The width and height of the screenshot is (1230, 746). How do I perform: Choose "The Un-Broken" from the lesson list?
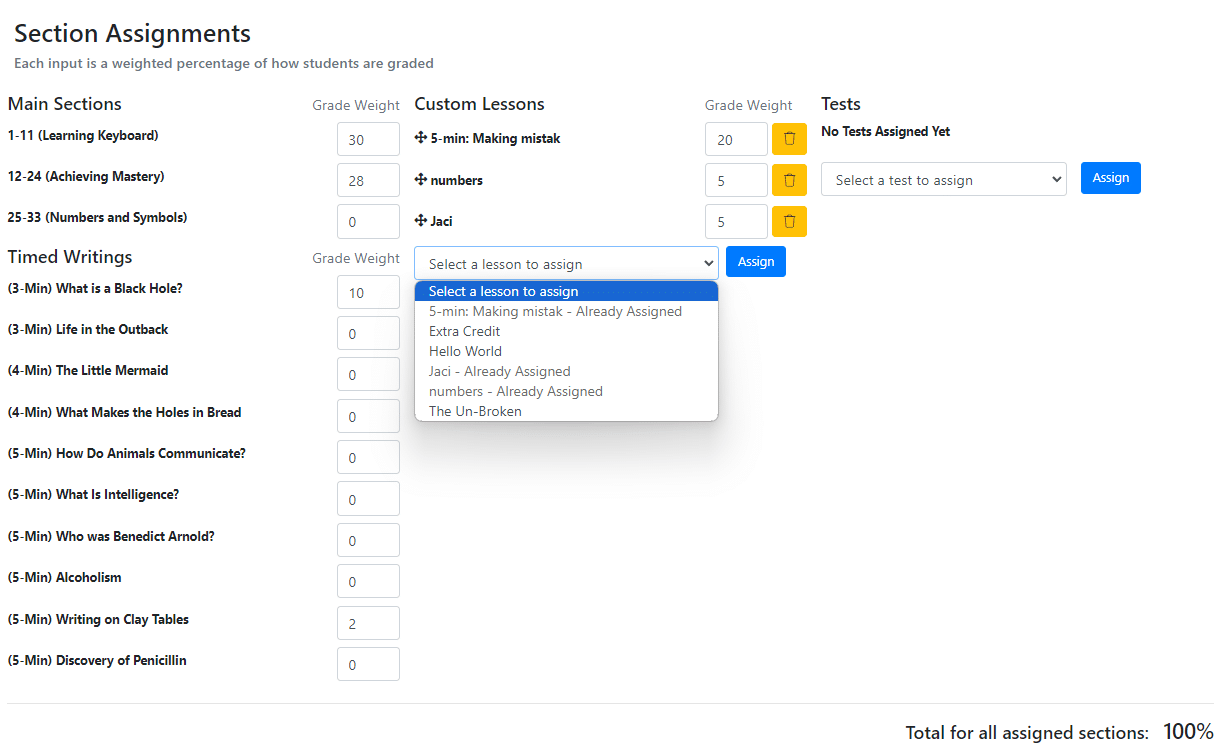click(x=475, y=411)
